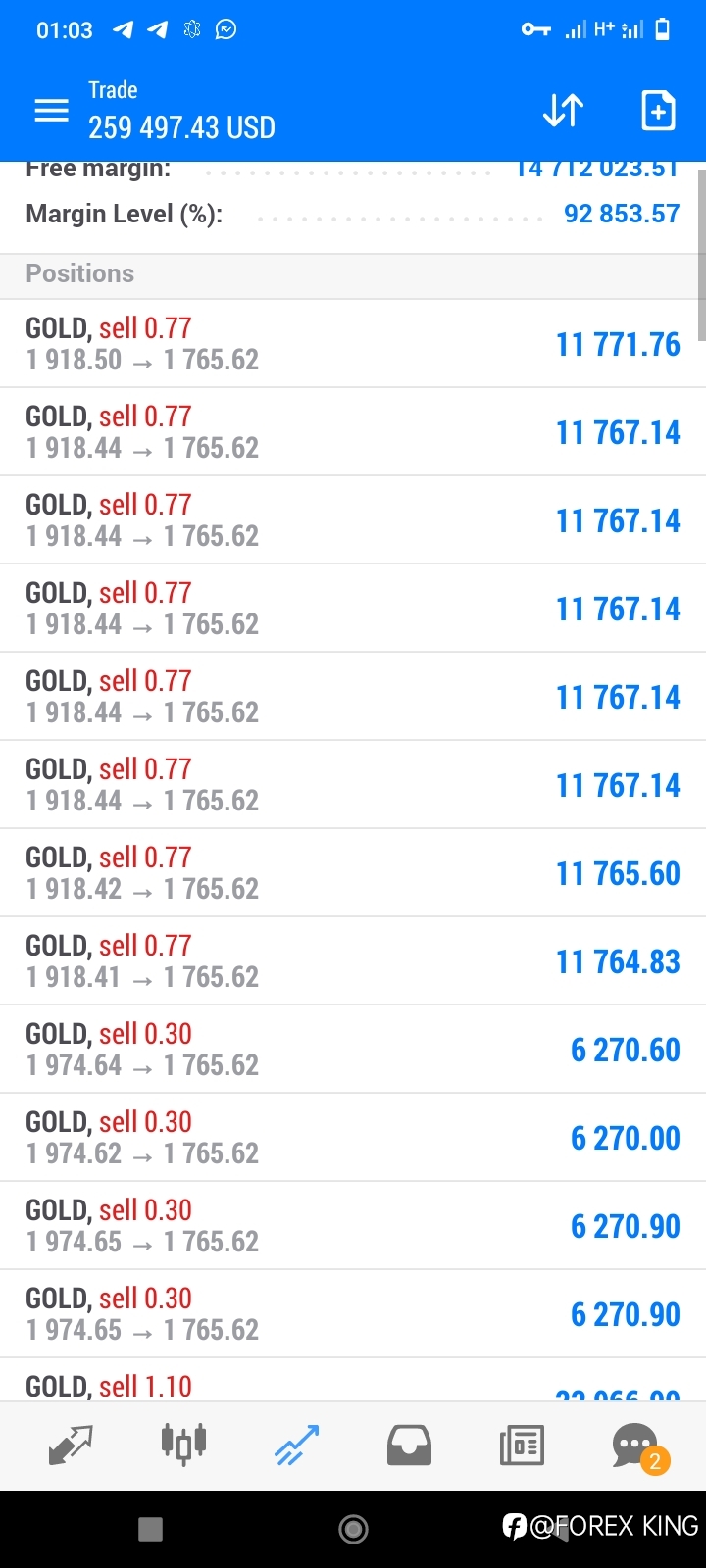
Task: Tap Android home button
Action: pos(353,1528)
